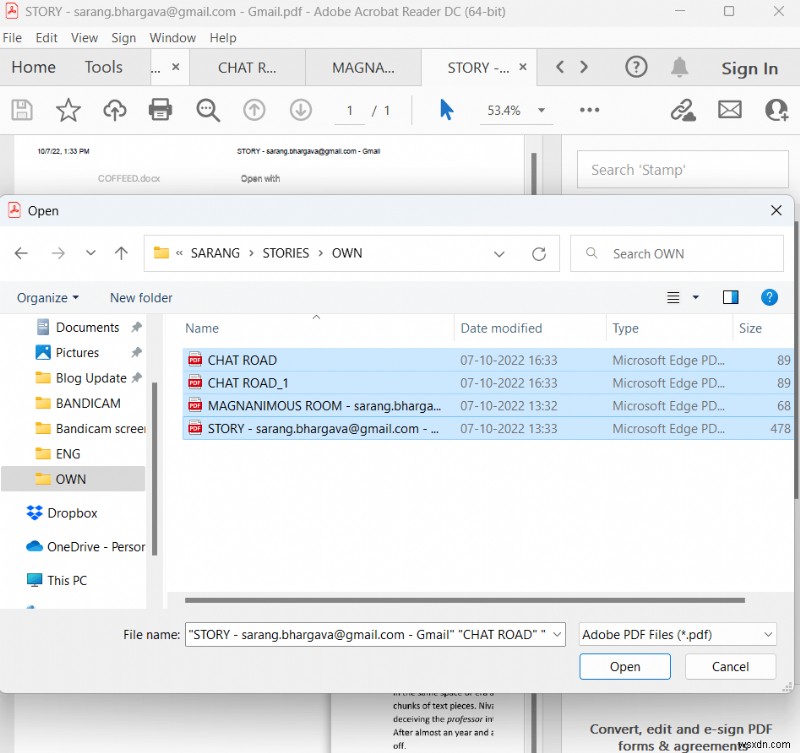This screenshot has height=753, width=800.
Task: Open the Send by email icon
Action: click(730, 110)
